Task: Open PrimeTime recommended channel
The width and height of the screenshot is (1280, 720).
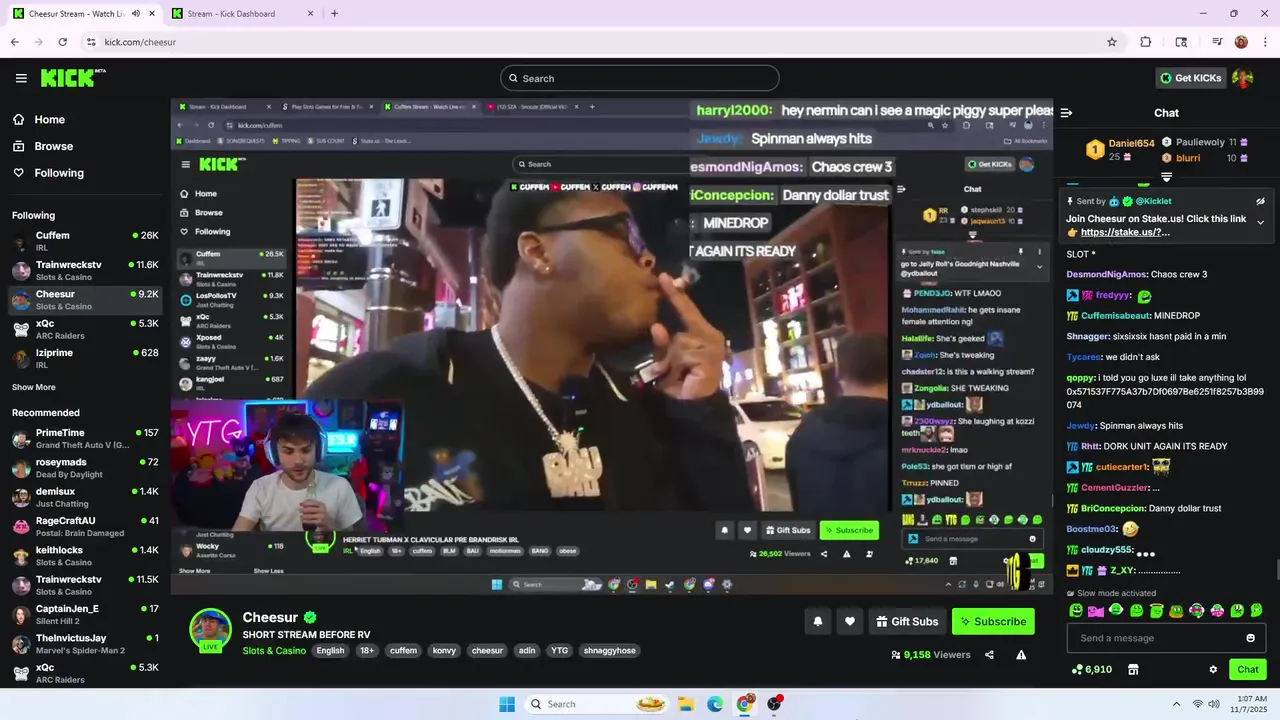Action: (x=85, y=439)
